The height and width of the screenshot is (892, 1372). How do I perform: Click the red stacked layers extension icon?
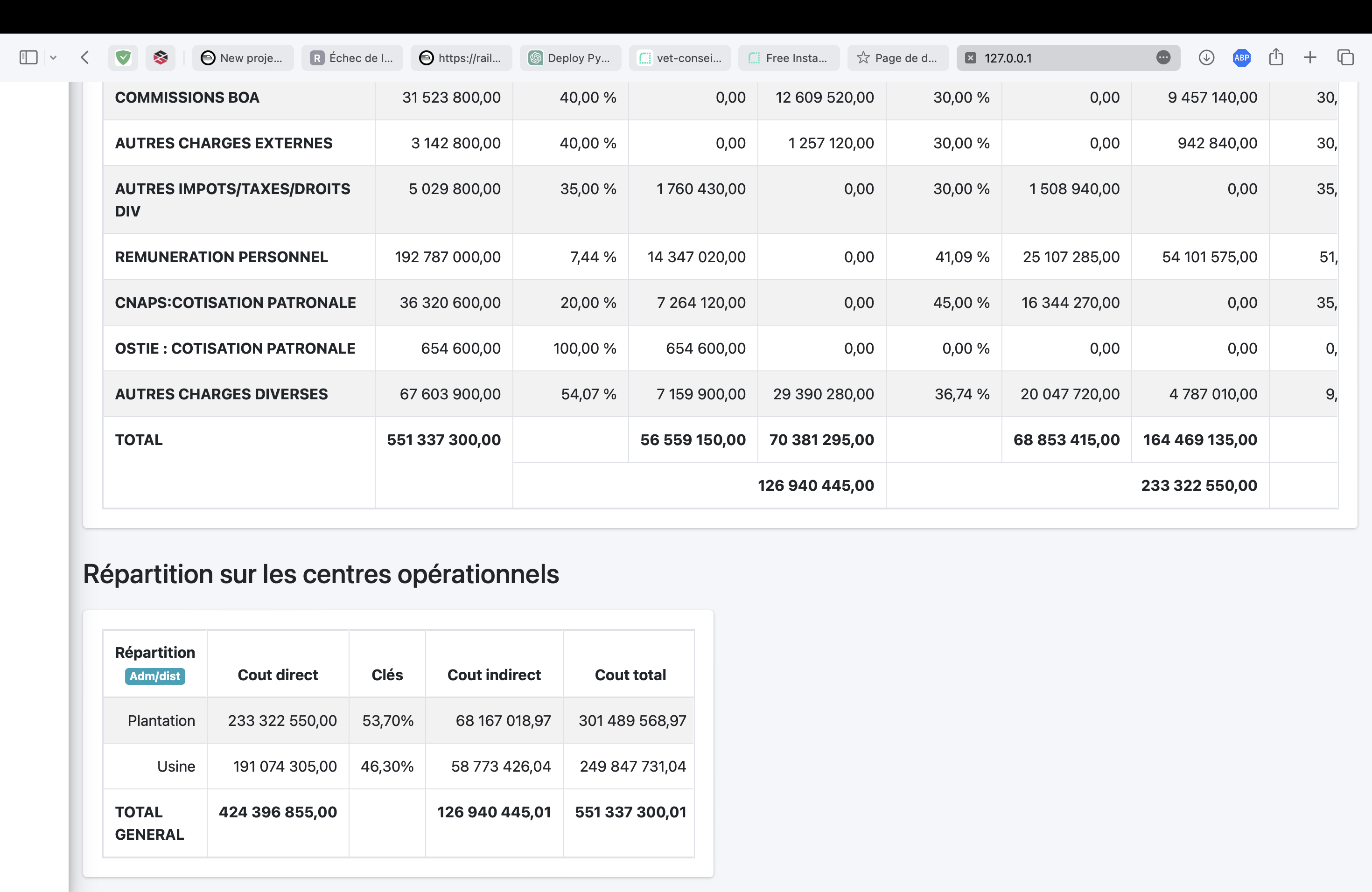coord(160,58)
